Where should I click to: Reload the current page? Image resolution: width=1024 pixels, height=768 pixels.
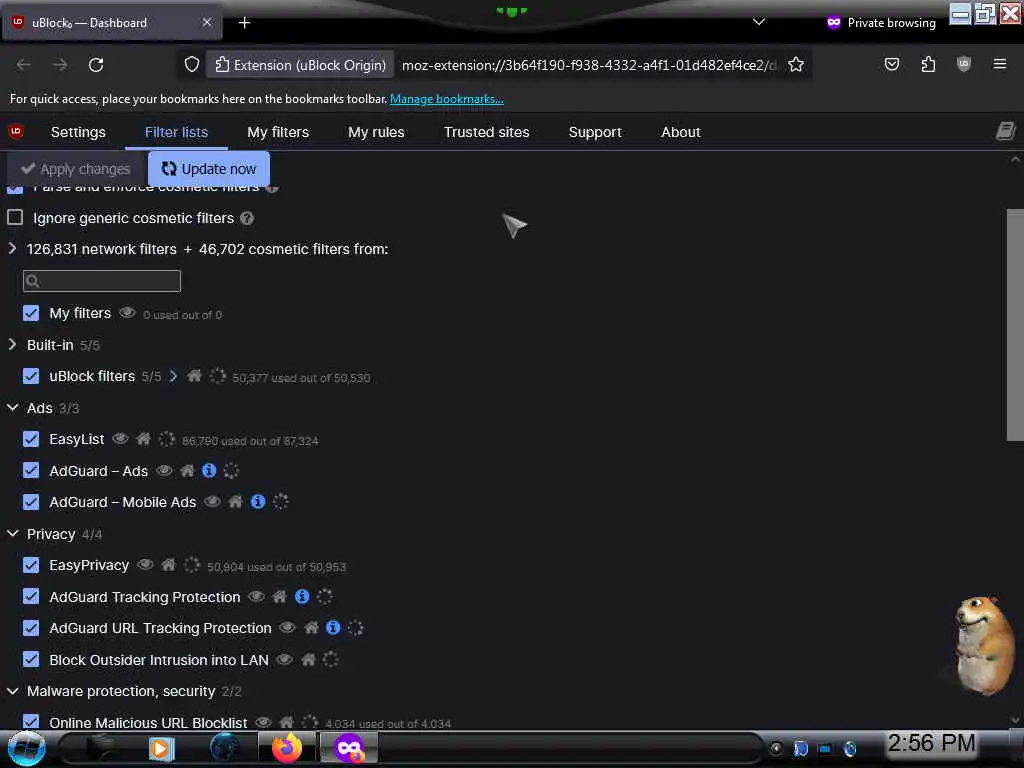(96, 65)
